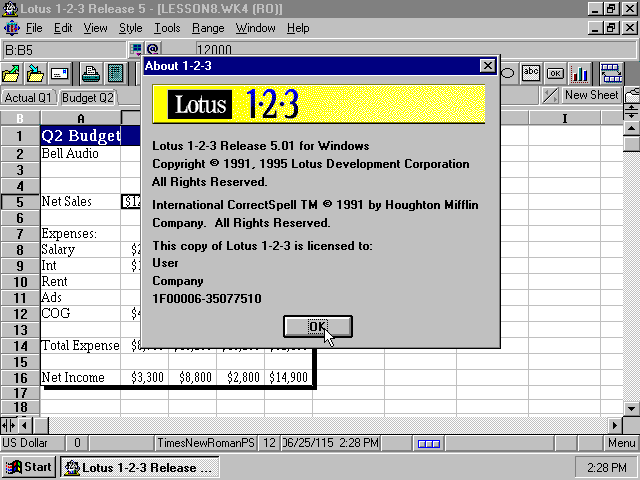The image size is (640, 480).
Task: Close the About 1-2-3 dialog
Action: point(487,66)
